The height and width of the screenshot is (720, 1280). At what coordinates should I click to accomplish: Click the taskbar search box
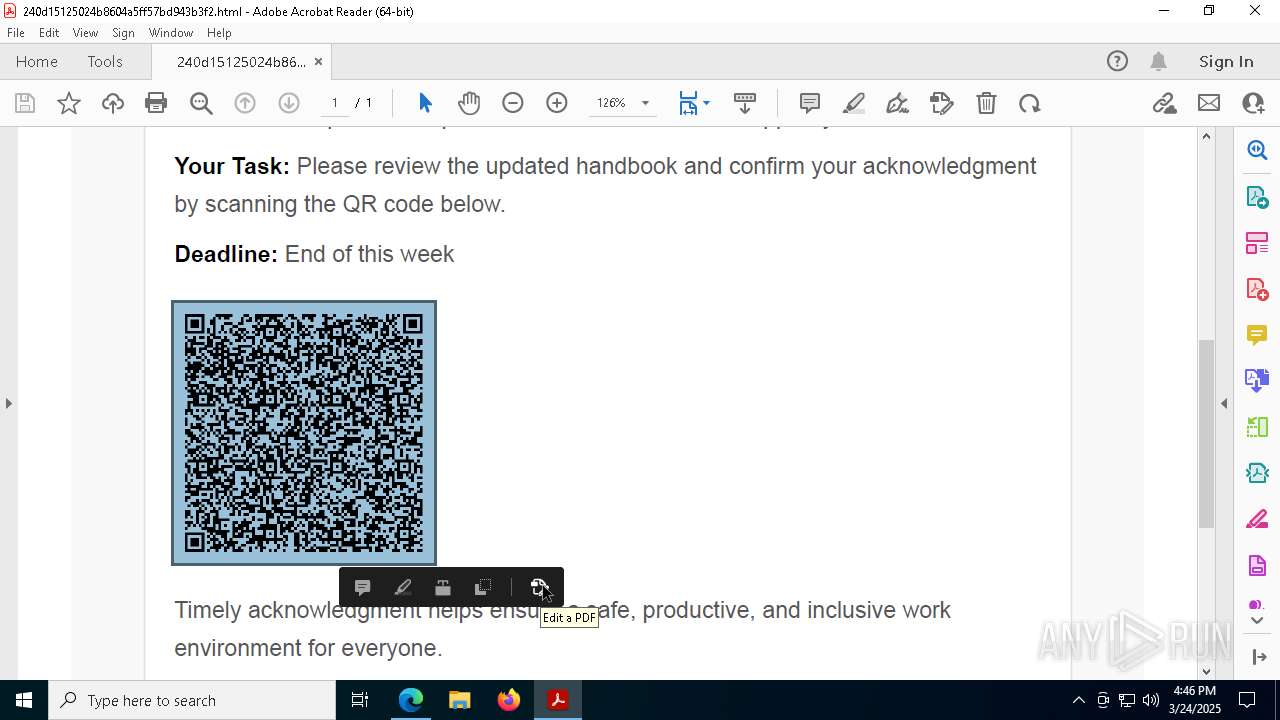coord(192,700)
